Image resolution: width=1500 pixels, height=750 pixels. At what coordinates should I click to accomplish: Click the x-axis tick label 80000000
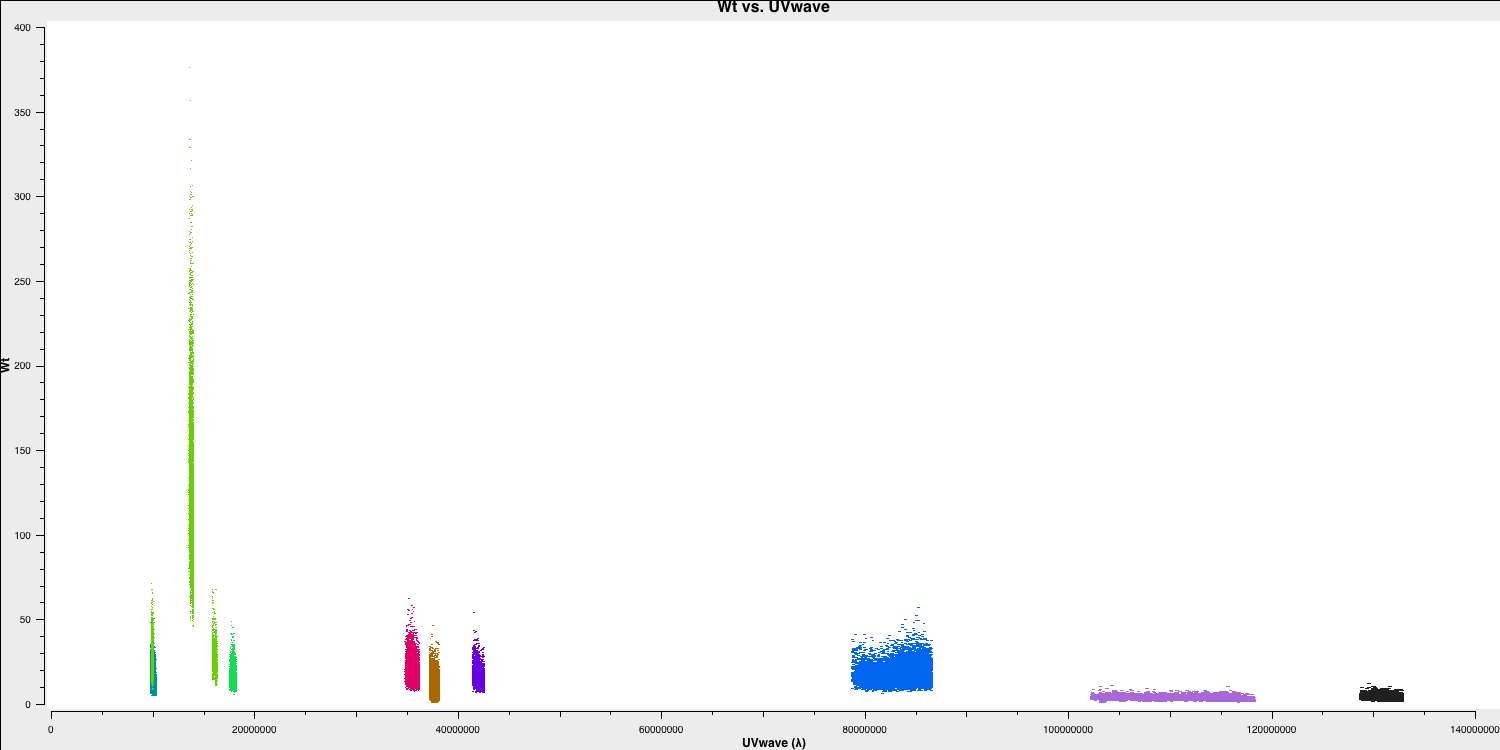pyautogui.click(x=864, y=729)
